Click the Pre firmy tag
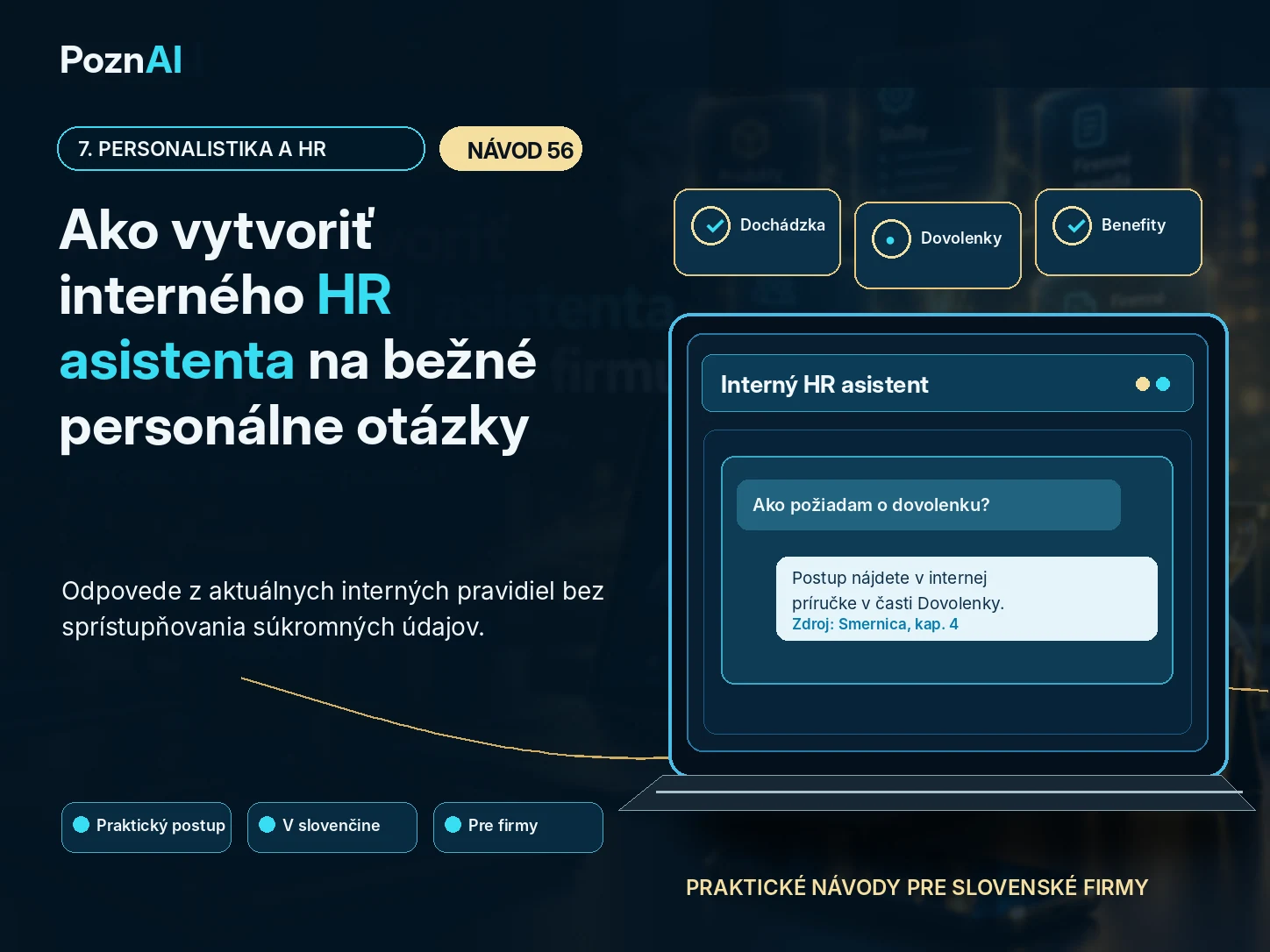The height and width of the screenshot is (952, 1270). point(518,827)
